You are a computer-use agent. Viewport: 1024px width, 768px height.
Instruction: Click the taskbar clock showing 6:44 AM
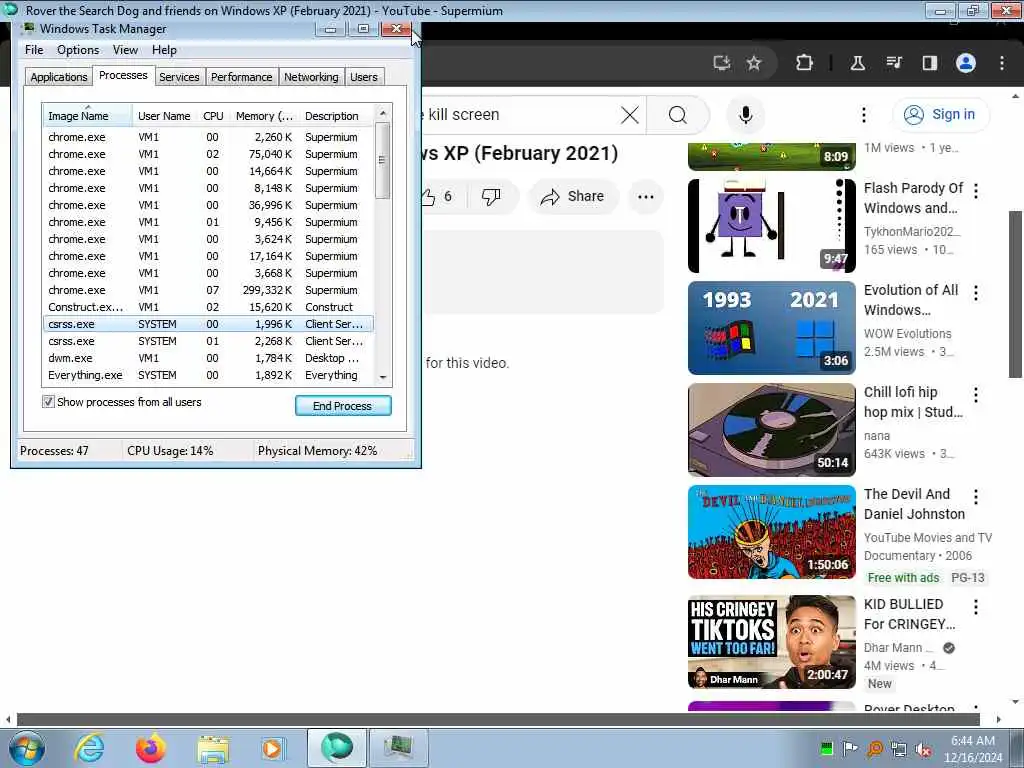972,749
